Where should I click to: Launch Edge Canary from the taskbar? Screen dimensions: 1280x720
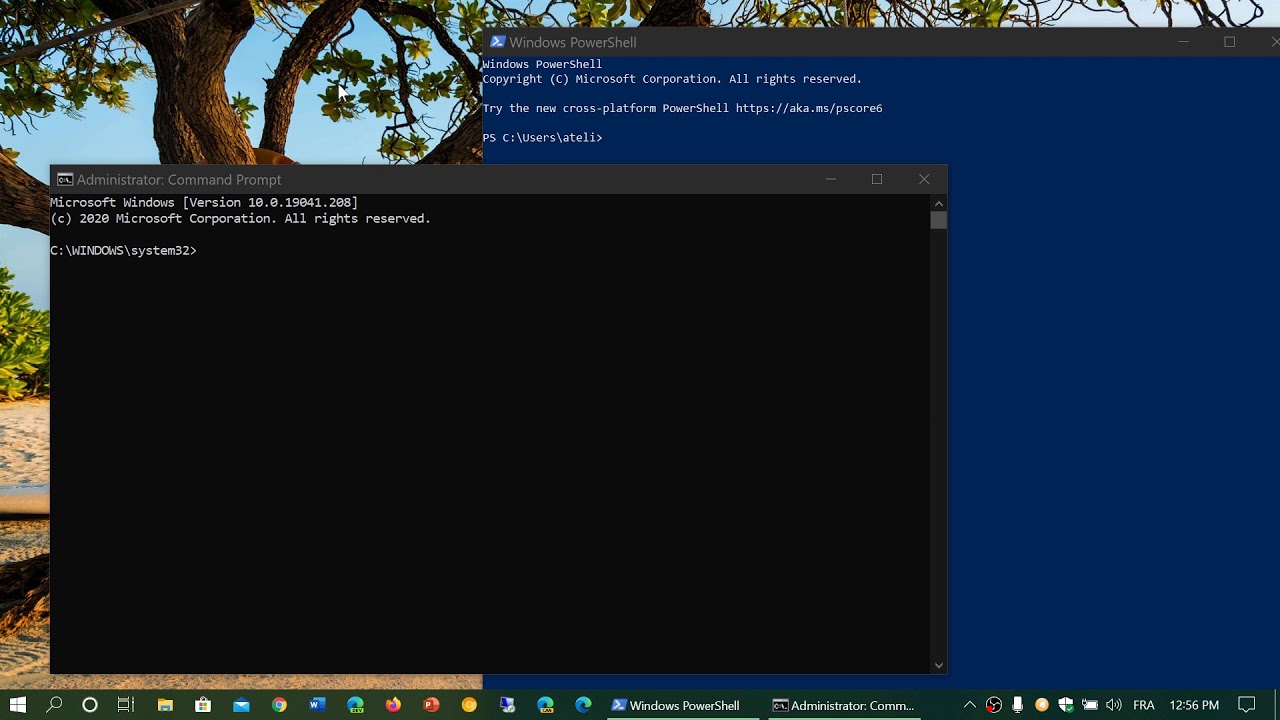pyautogui.click(x=545, y=705)
